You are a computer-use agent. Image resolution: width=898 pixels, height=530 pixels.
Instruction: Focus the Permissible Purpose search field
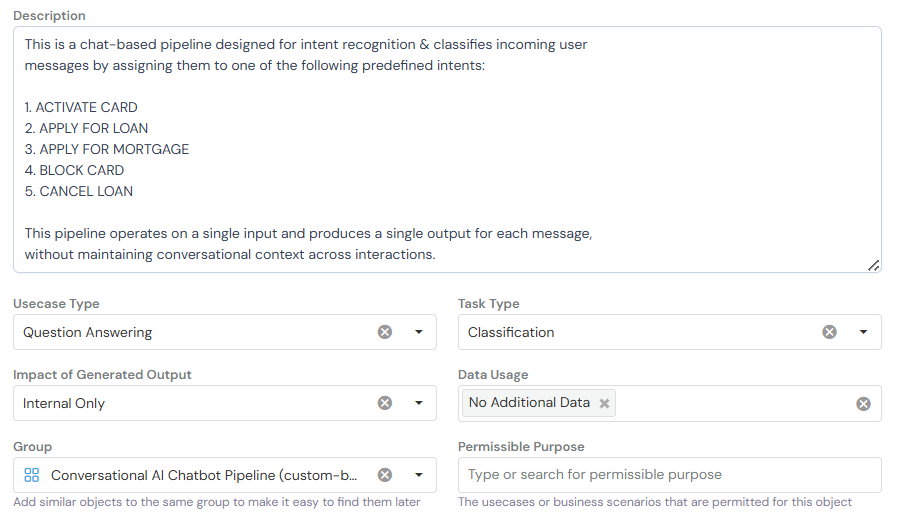[668, 475]
